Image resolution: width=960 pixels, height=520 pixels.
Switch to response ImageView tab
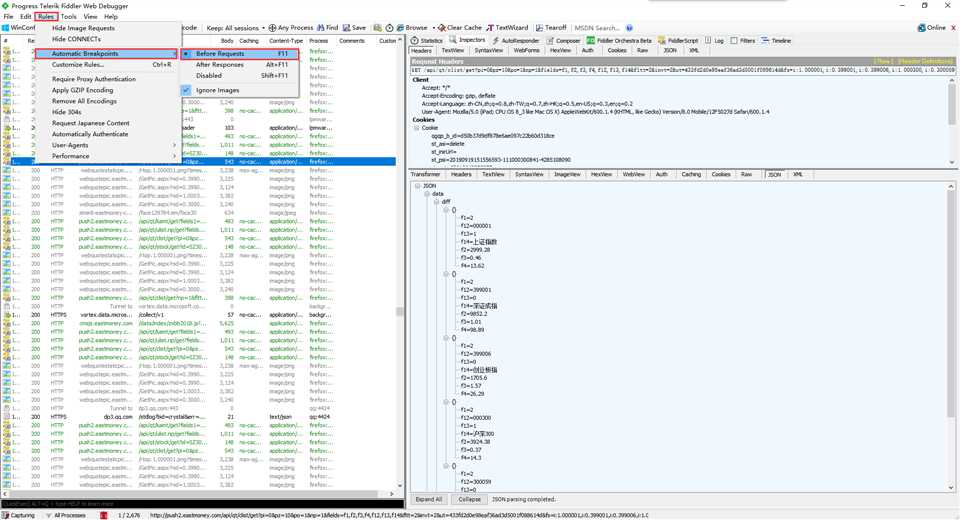point(567,175)
